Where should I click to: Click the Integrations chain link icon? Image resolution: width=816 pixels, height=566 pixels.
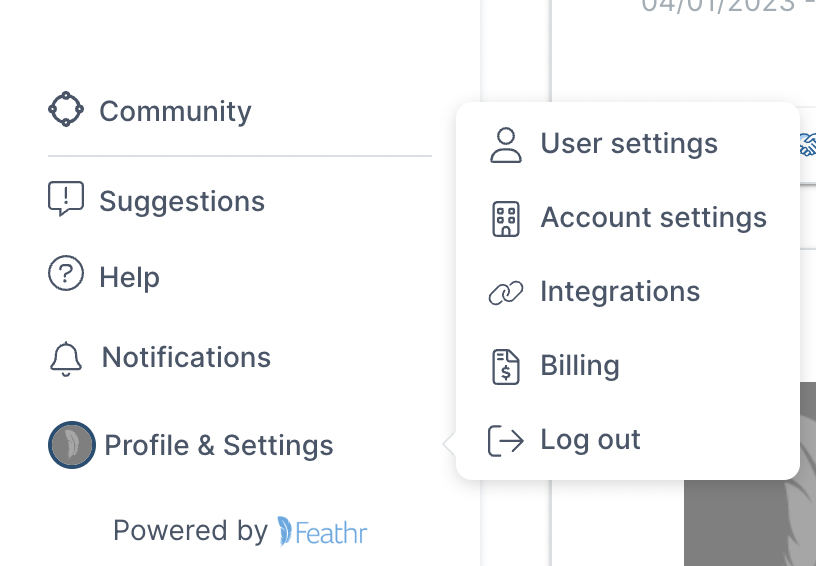tap(506, 292)
